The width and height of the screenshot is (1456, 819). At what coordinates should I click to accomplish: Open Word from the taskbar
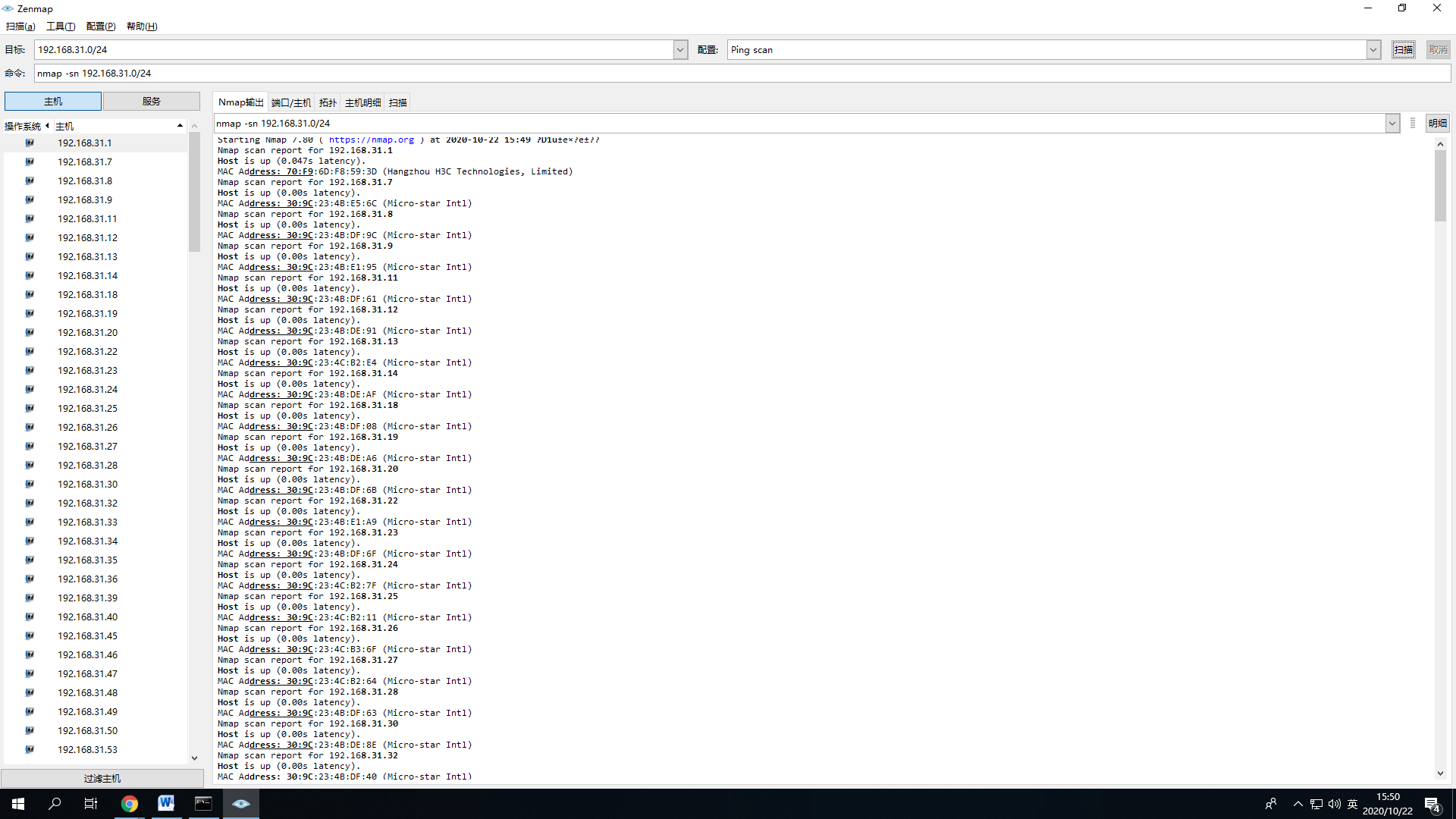coord(166,804)
